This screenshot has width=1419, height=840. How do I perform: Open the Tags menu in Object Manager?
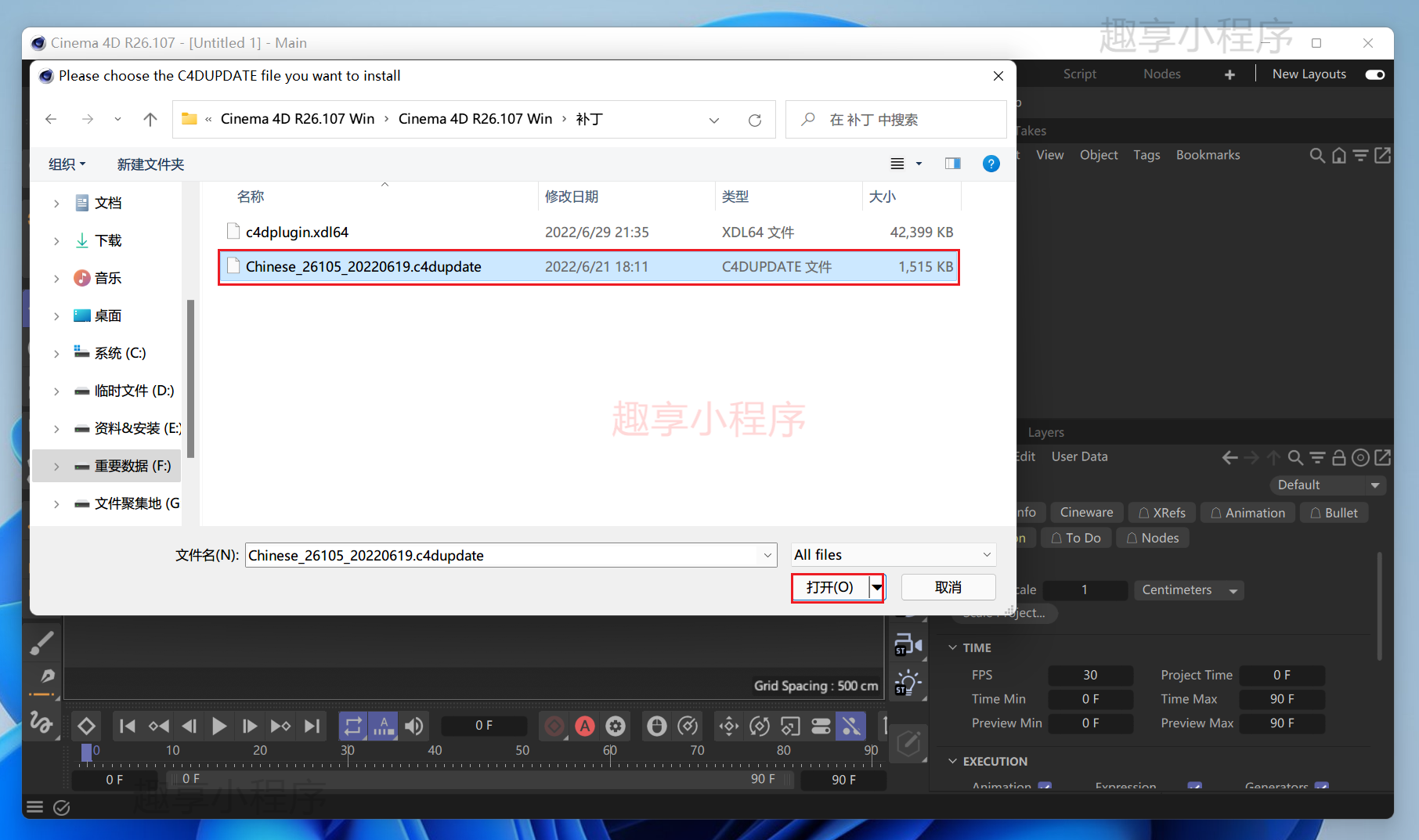point(1146,155)
